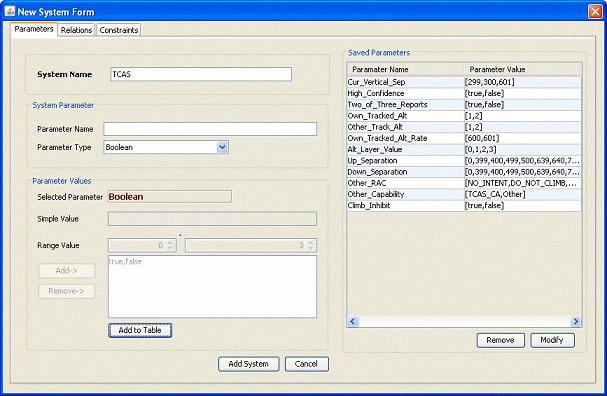This screenshot has width=607, height=396.
Task: Select the Other_RAC row
Action: [464, 183]
